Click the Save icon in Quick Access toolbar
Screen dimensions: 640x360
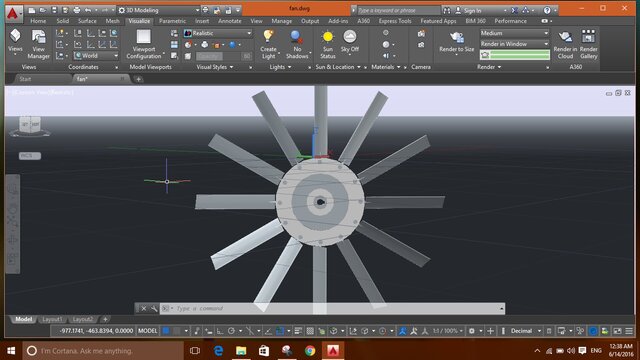(54, 10)
